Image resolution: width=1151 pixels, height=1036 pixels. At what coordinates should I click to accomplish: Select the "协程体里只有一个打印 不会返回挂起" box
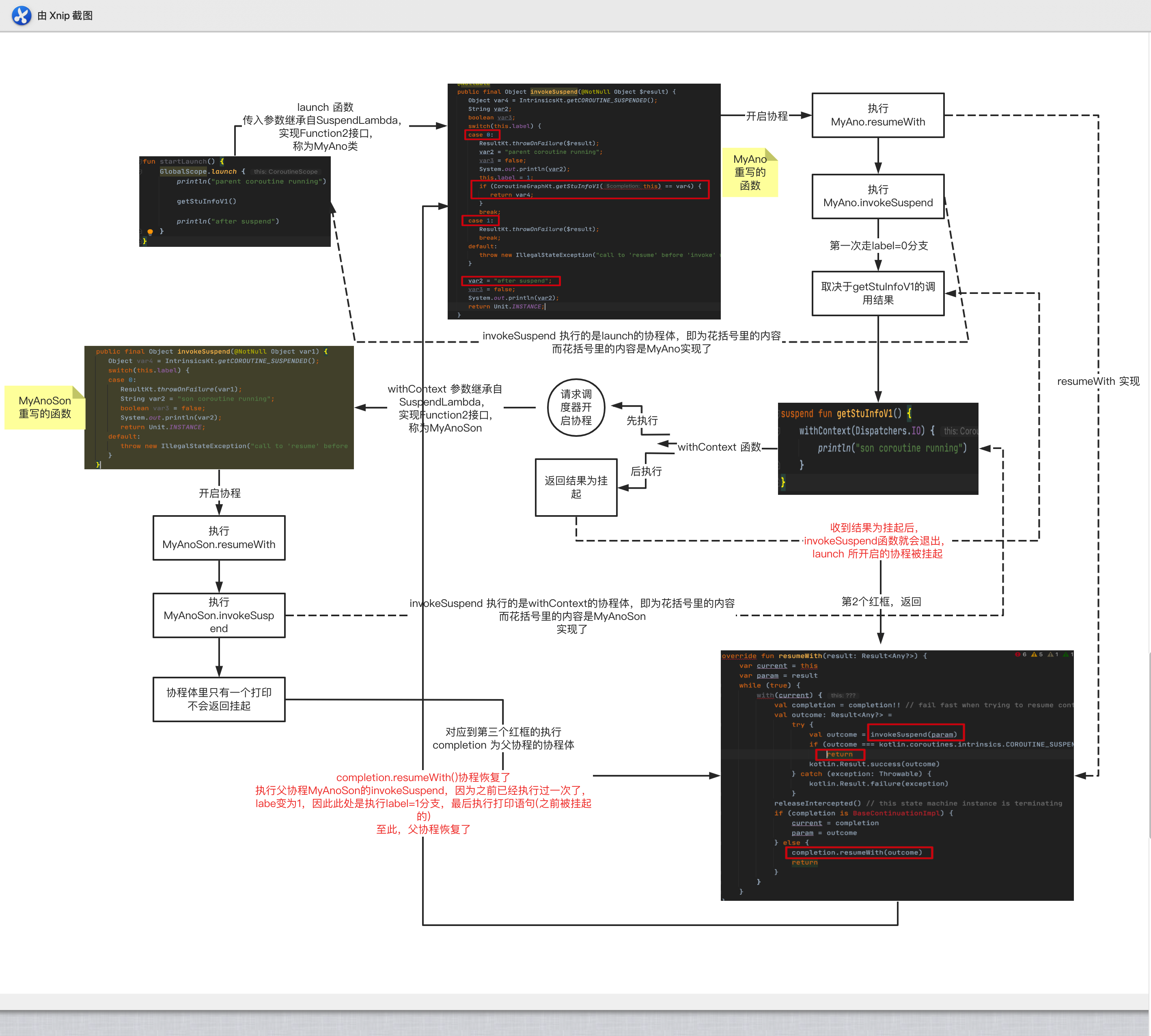pyautogui.click(x=219, y=699)
